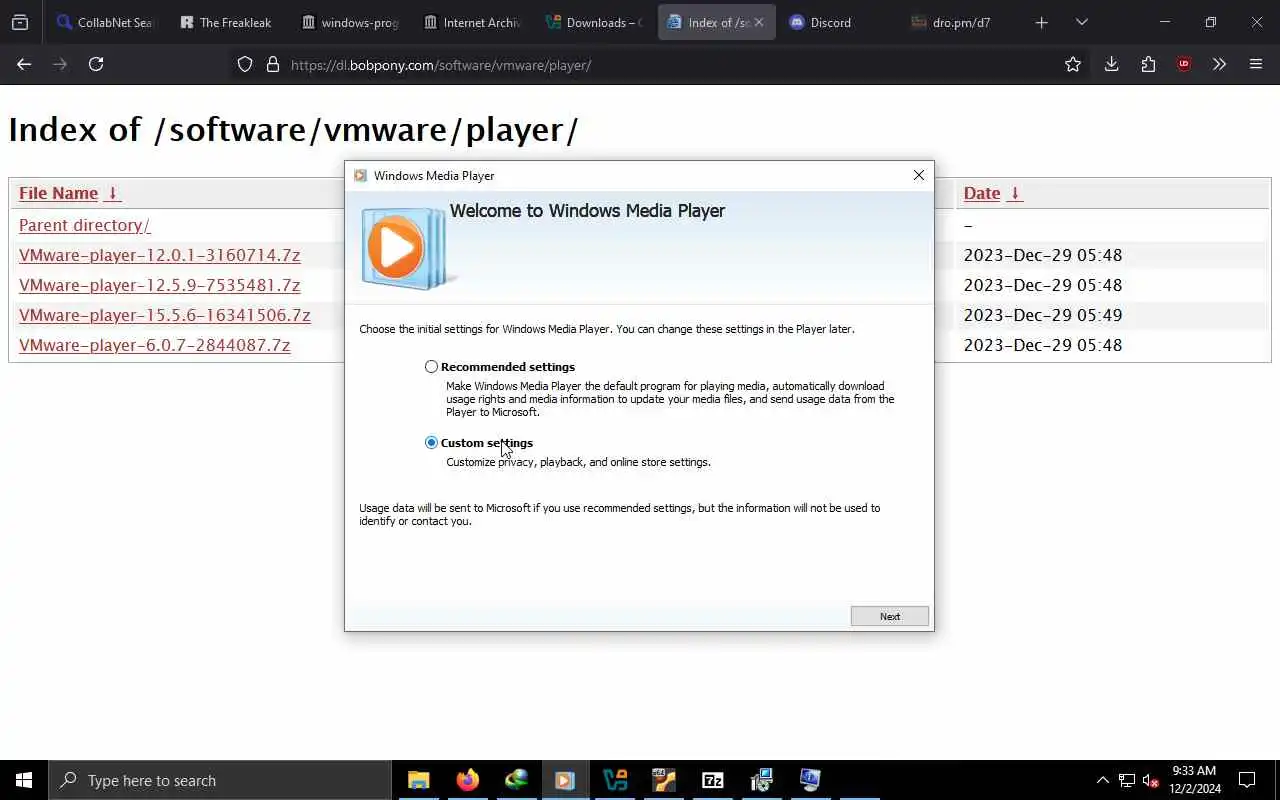Switch to the Downloads tab
Image resolution: width=1280 pixels, height=800 pixels.
(593, 22)
